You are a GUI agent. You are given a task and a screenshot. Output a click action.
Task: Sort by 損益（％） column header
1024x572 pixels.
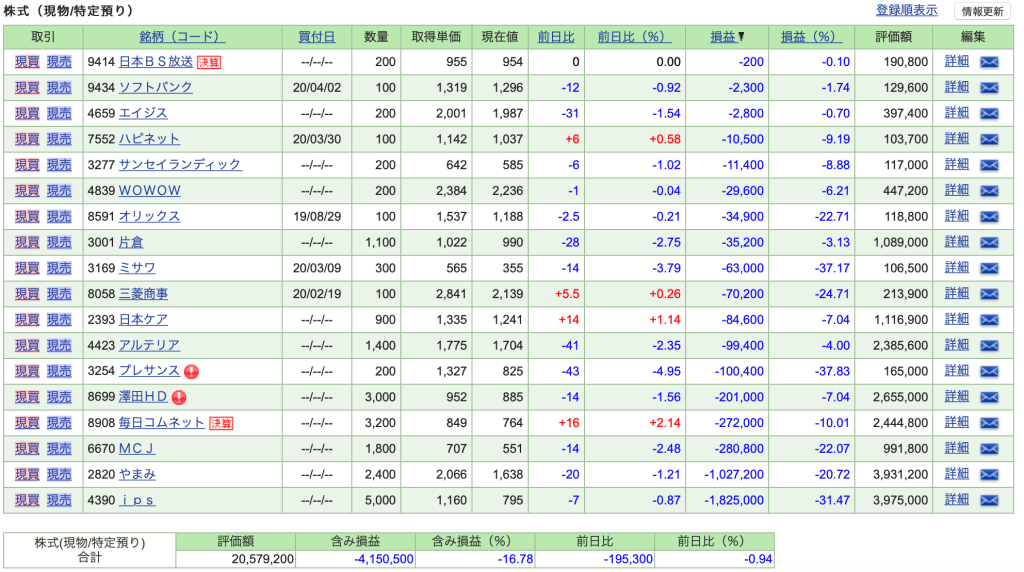[x=808, y=37]
